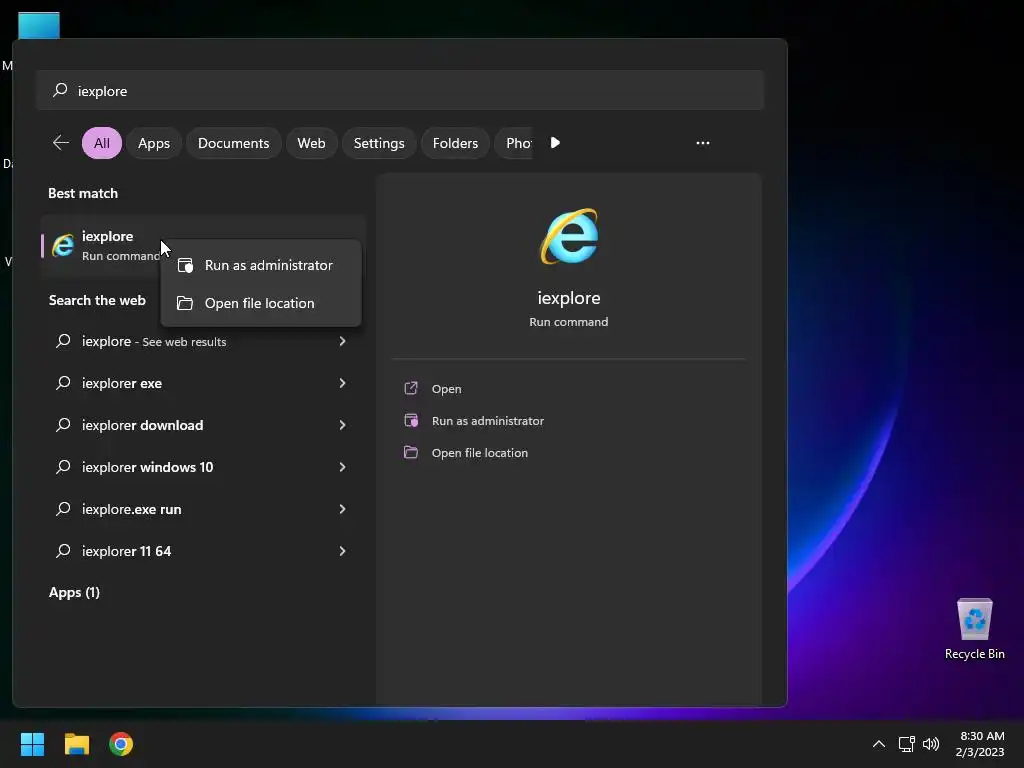The height and width of the screenshot is (768, 1024).
Task: Click search icon next to iexplorer windows 10
Action: (x=63, y=466)
